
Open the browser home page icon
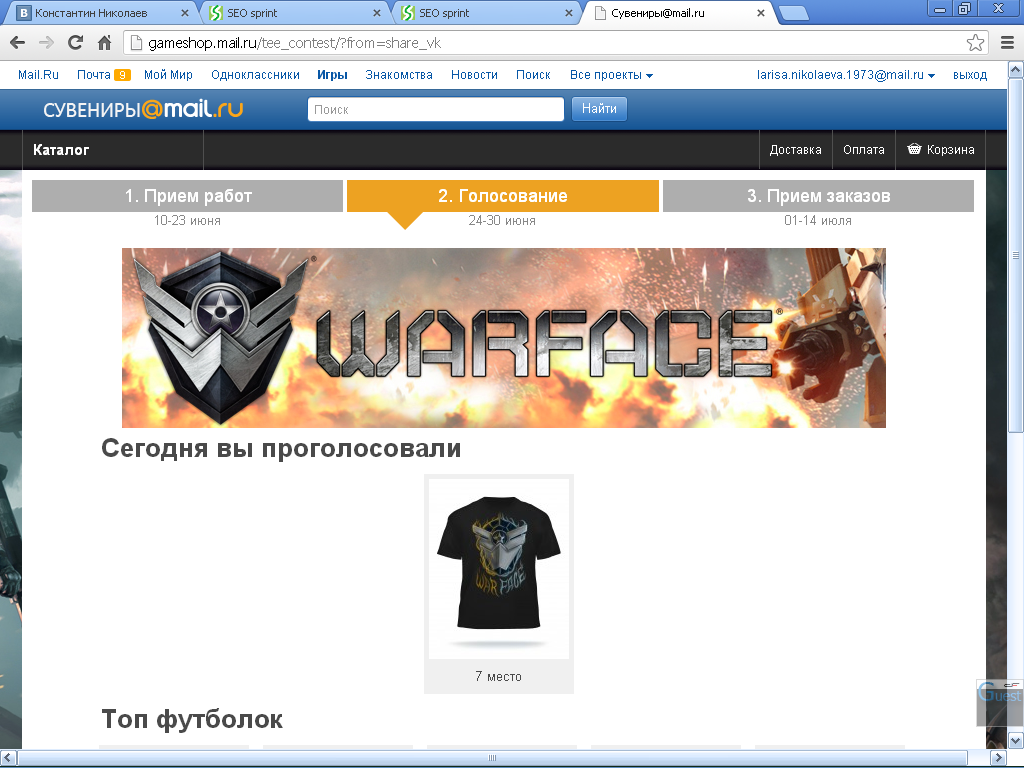pyautogui.click(x=104, y=43)
